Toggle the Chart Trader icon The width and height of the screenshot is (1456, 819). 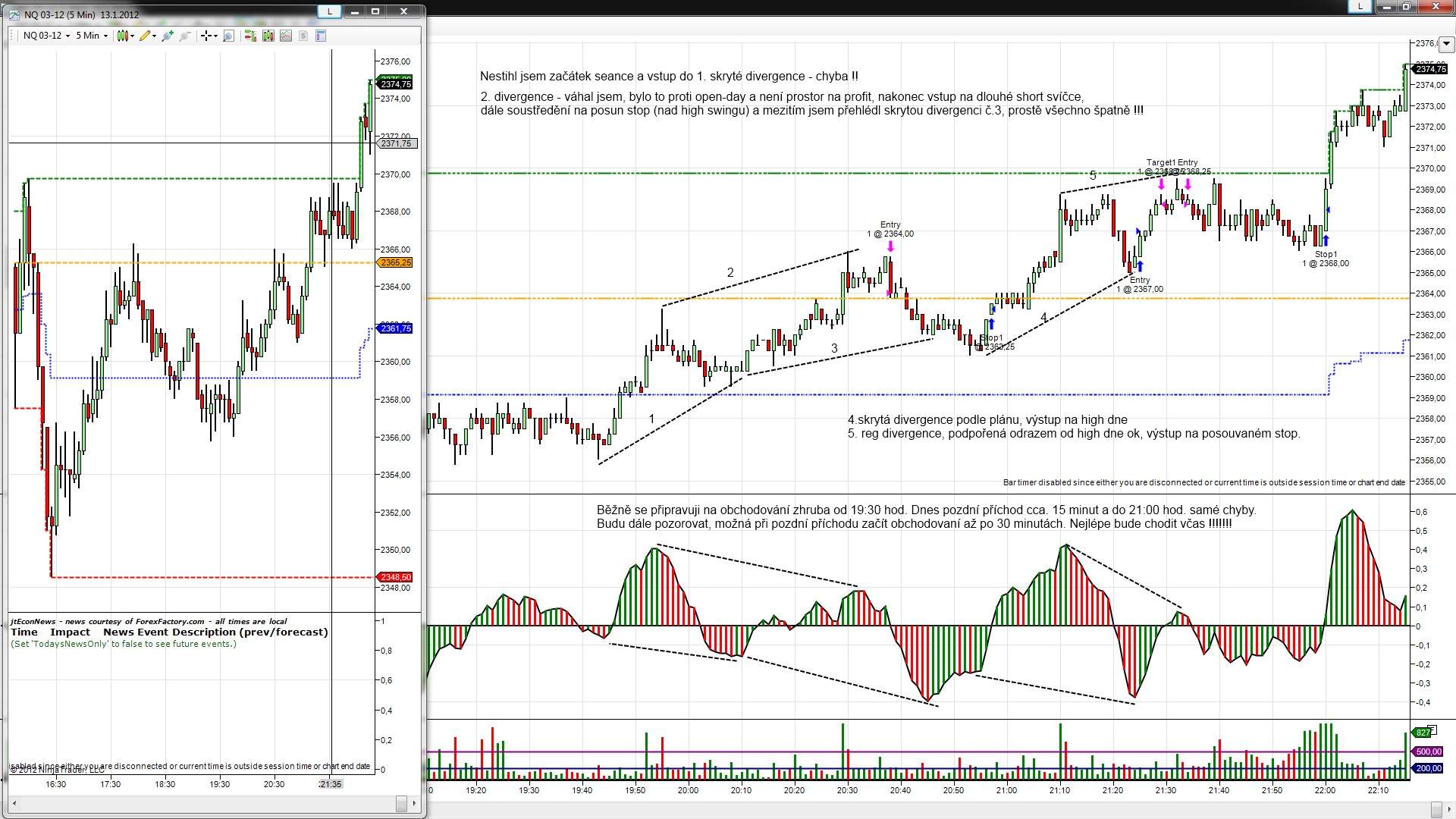250,36
